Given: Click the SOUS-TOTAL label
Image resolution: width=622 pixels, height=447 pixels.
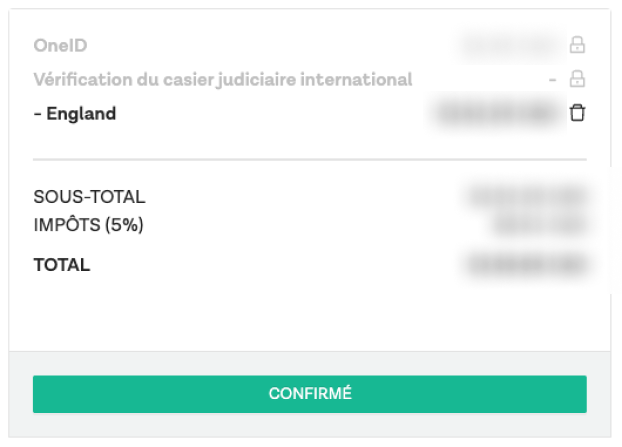Looking at the screenshot, I should (89, 197).
